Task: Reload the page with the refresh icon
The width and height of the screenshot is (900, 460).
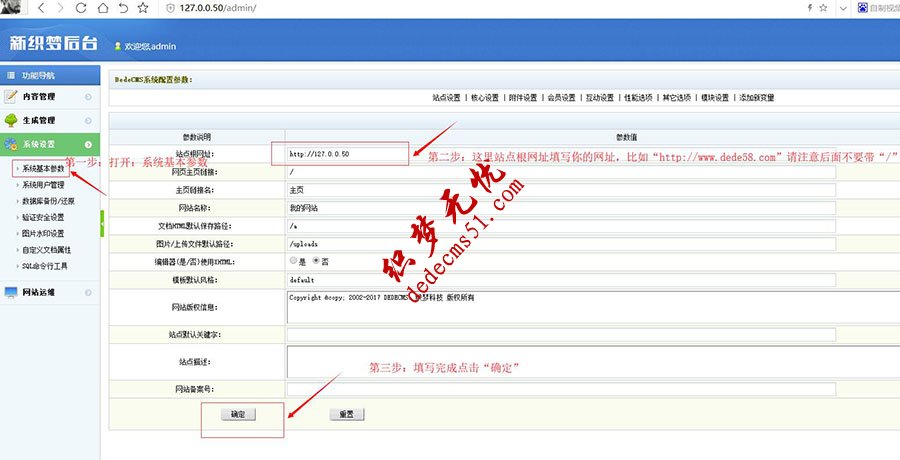Action: click(81, 8)
